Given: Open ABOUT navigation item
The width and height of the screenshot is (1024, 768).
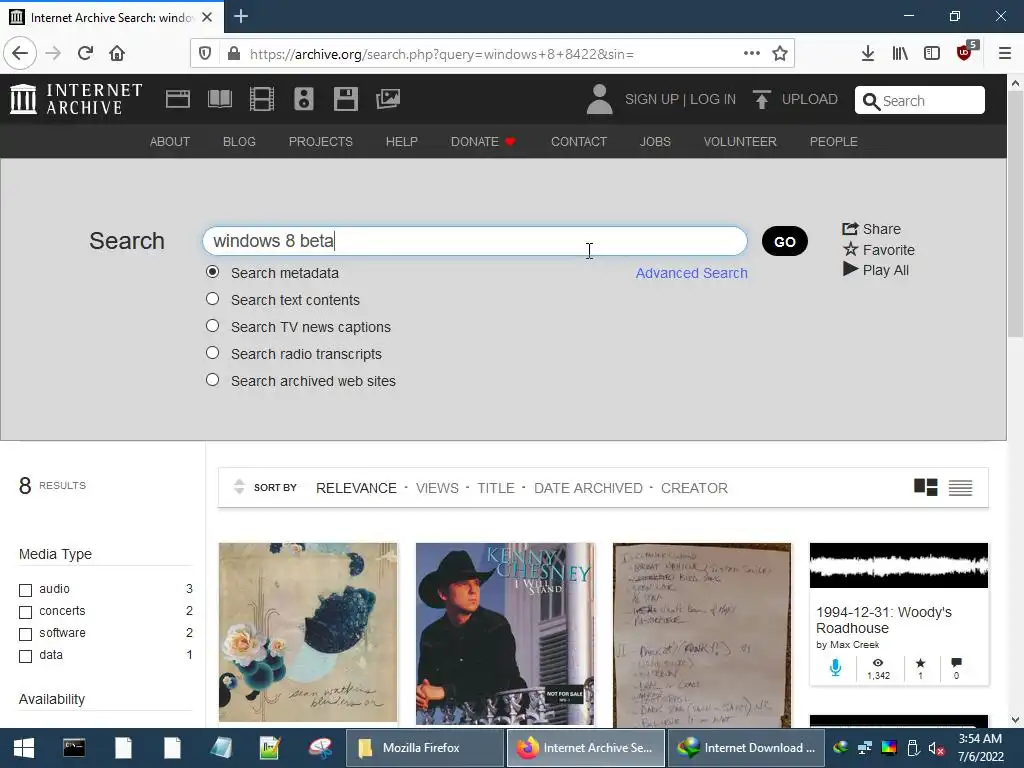Looking at the screenshot, I should coord(170,142).
